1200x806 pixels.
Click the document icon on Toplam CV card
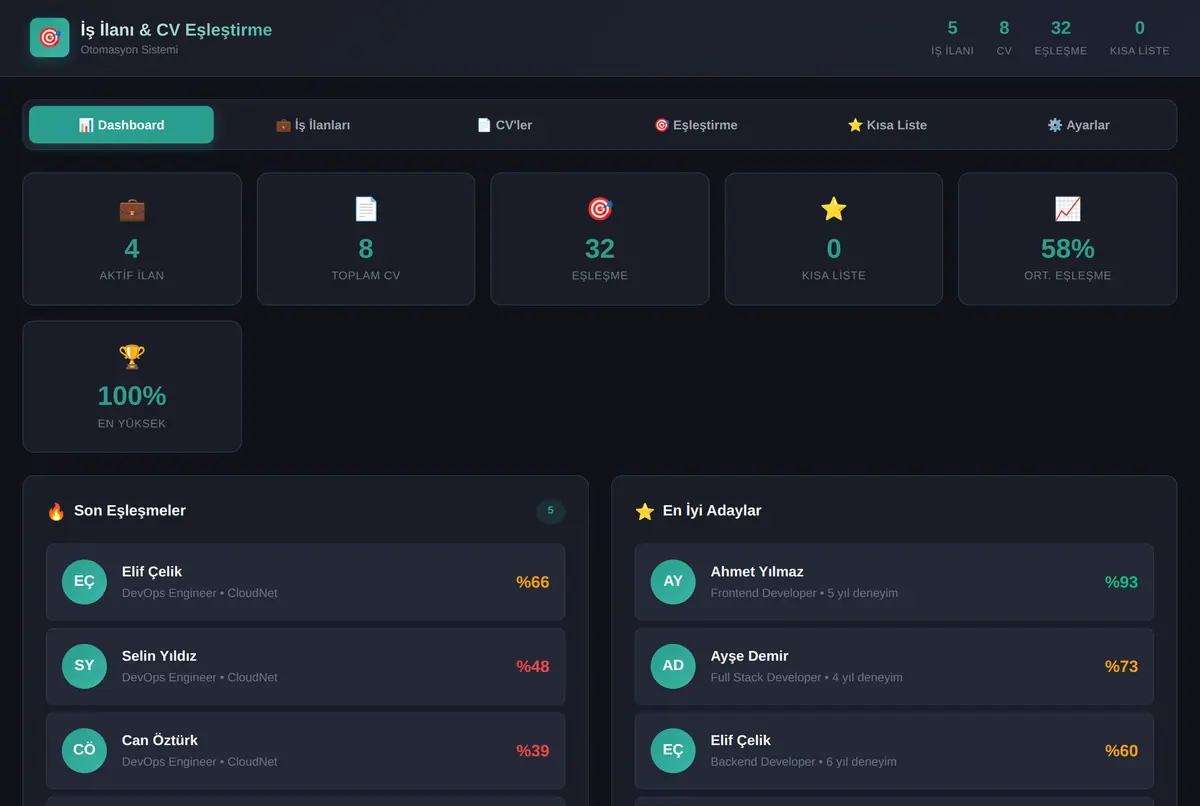point(366,209)
